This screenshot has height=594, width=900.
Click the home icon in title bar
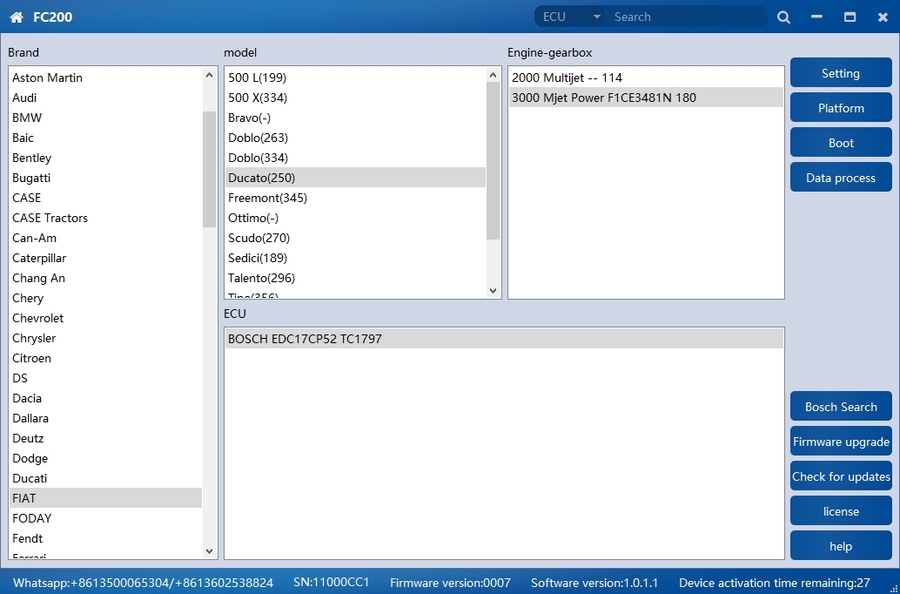16,17
